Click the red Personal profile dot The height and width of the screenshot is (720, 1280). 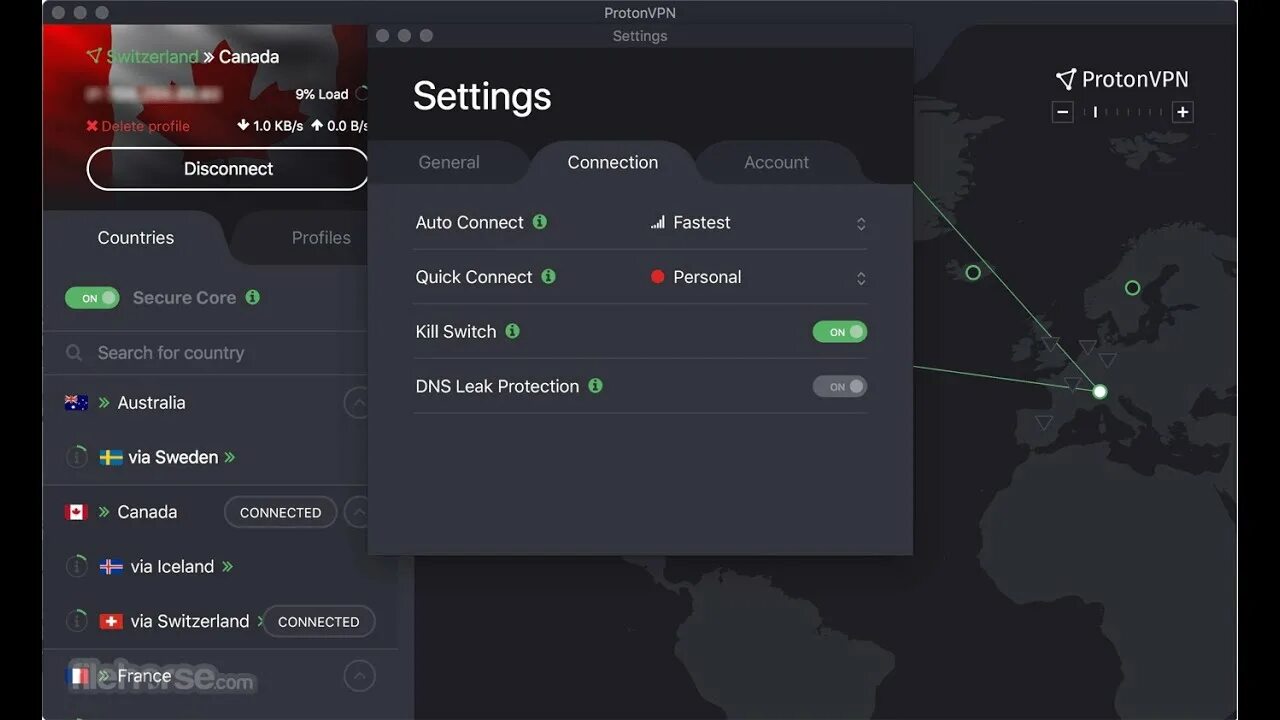(657, 277)
